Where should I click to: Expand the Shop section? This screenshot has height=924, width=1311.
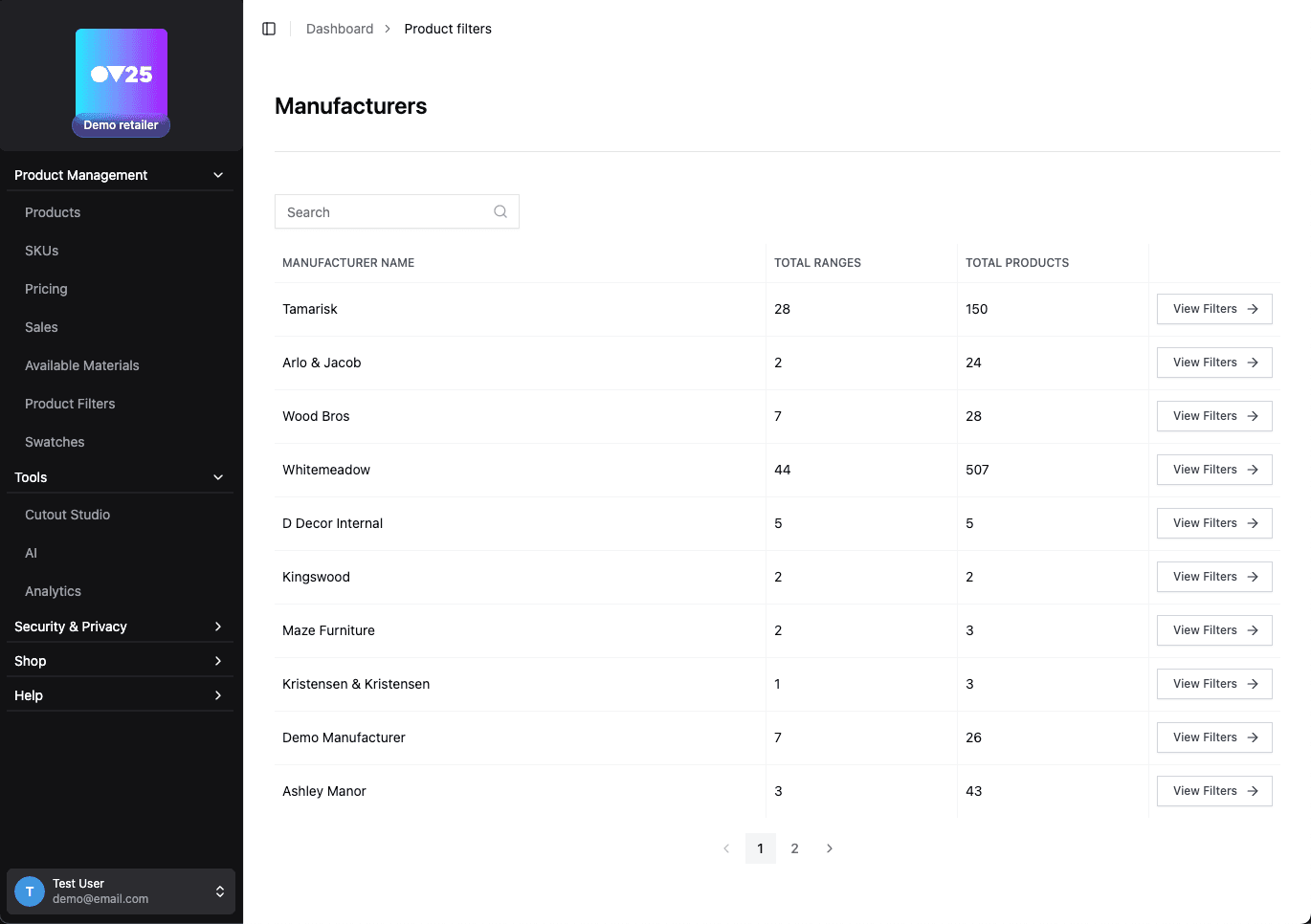(x=217, y=660)
